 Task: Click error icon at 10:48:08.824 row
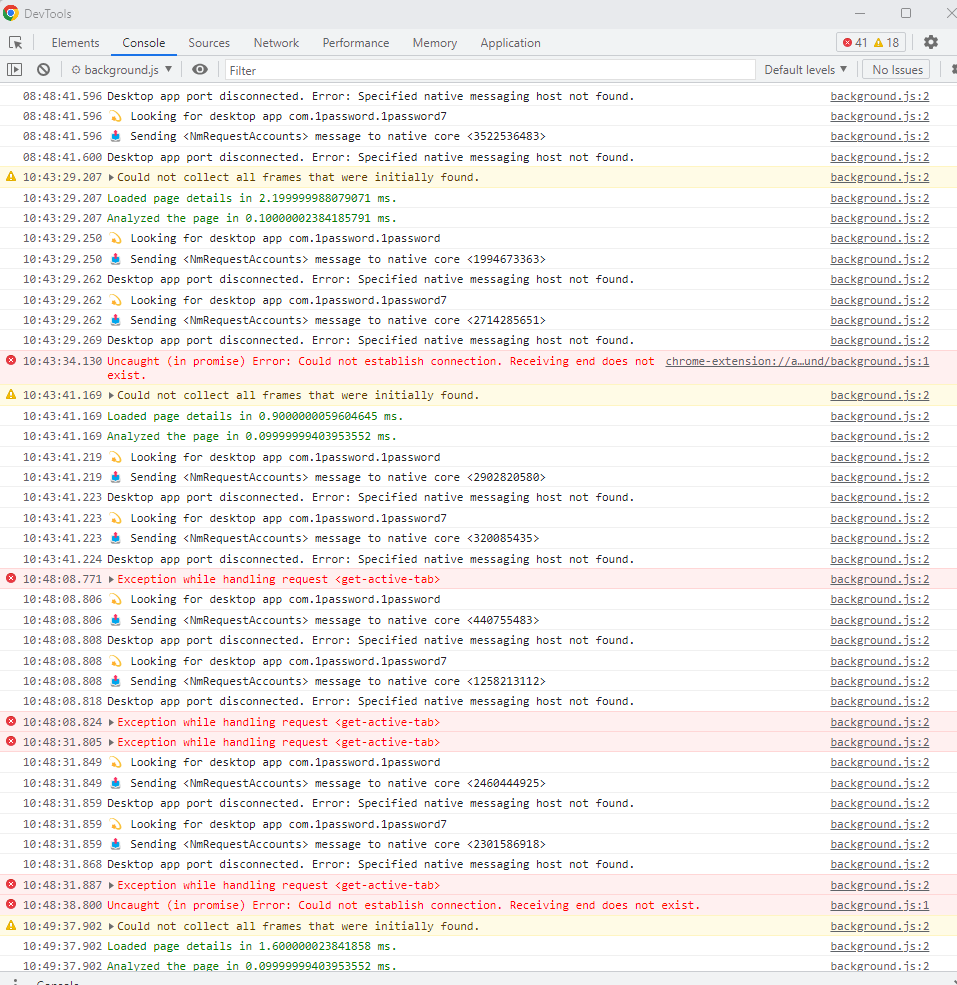(11, 722)
